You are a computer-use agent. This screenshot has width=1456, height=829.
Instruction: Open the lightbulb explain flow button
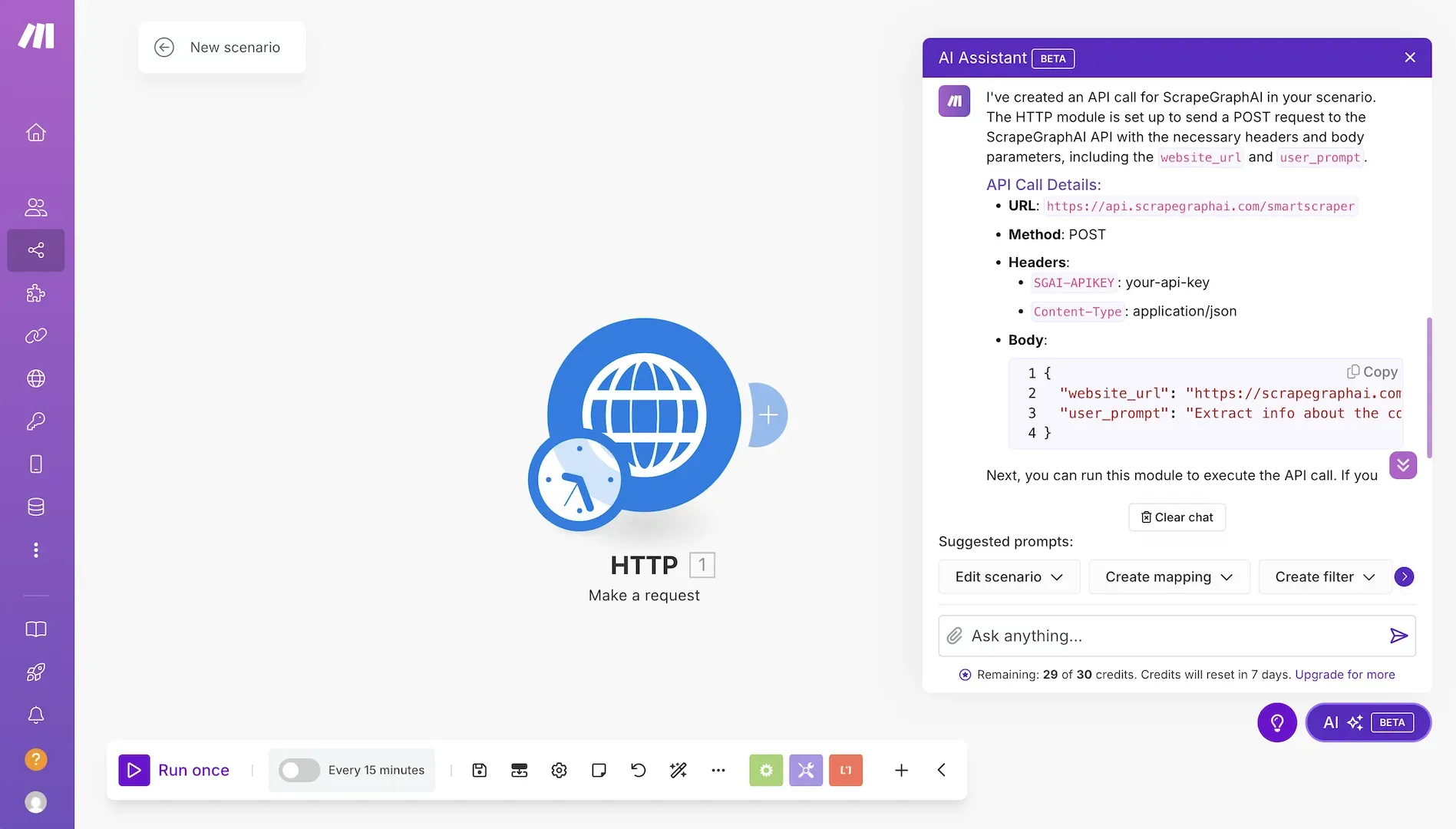click(x=1277, y=722)
